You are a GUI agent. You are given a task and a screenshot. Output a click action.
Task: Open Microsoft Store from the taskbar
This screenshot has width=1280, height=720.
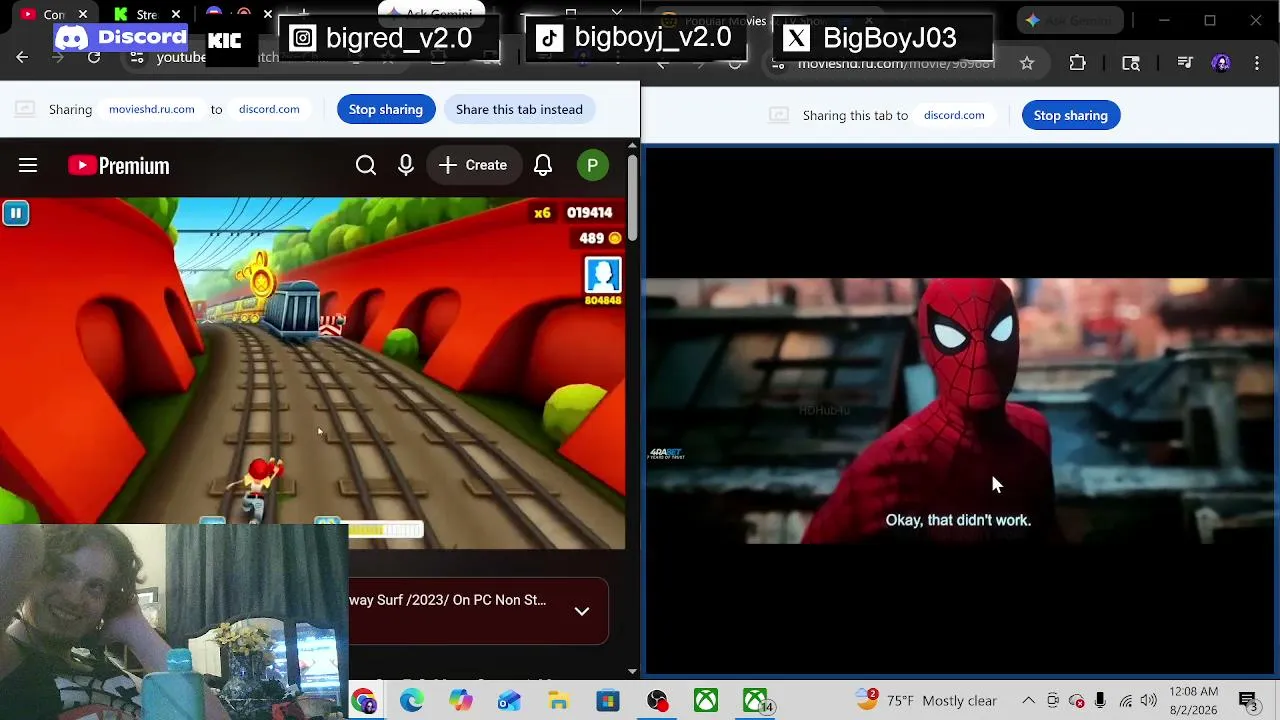point(608,700)
